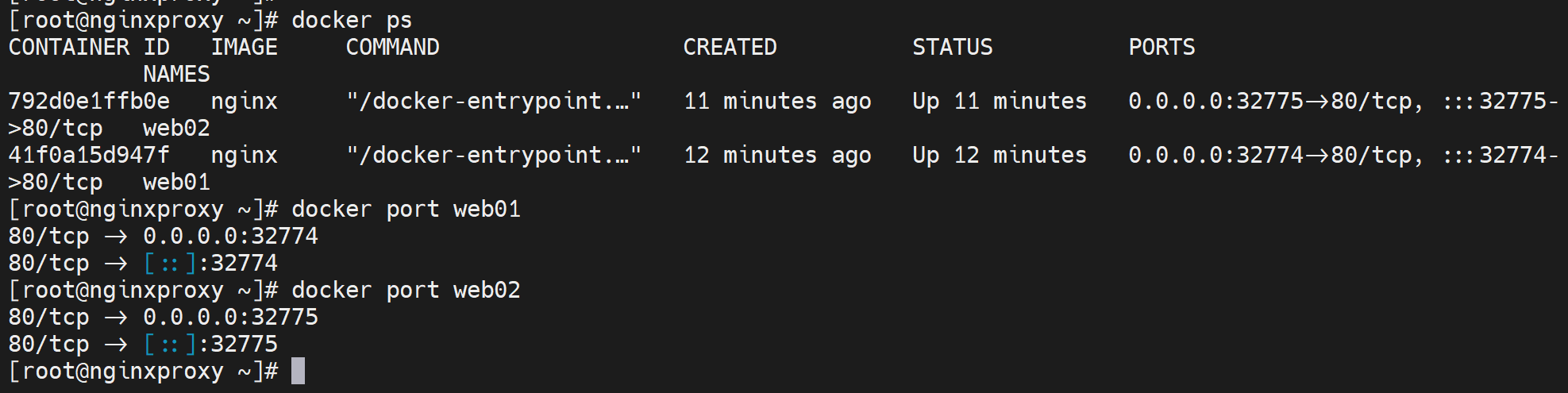
Task: Click the container ID 792d0e1ffb0e
Action: [89, 101]
